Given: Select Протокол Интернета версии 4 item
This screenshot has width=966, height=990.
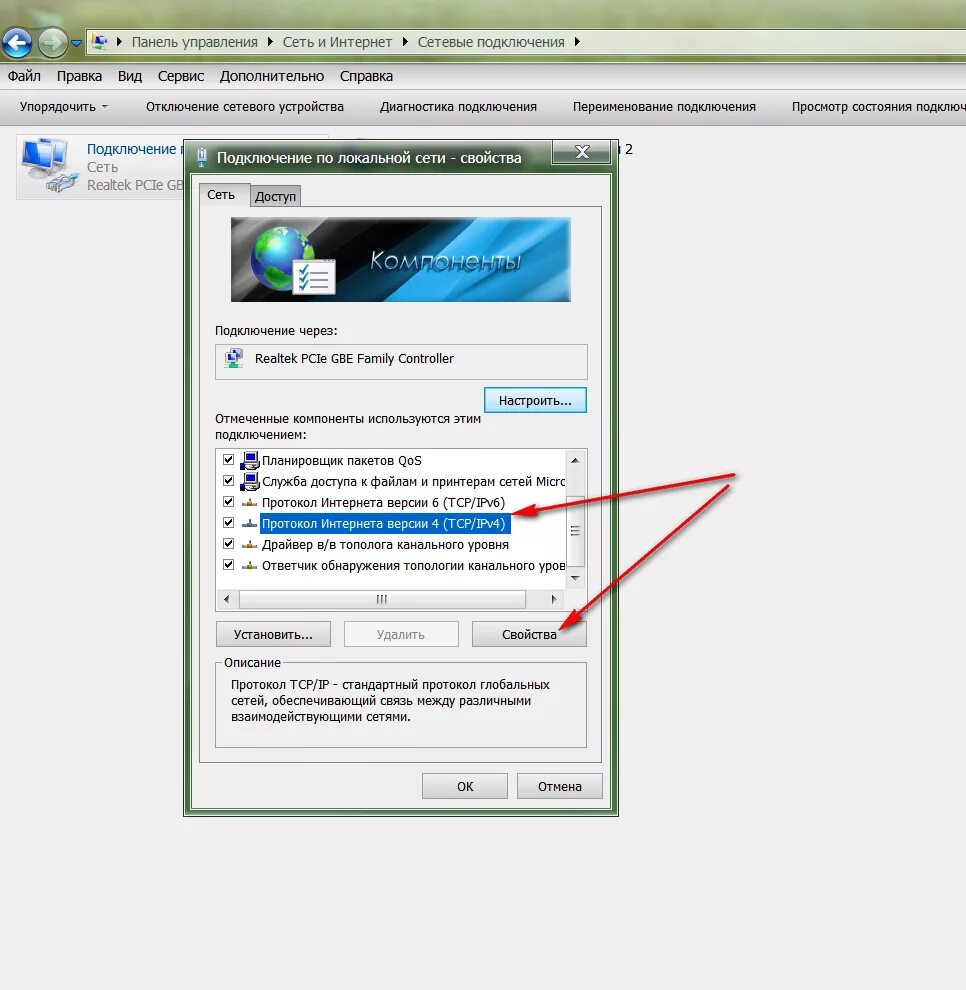Looking at the screenshot, I should click(385, 523).
